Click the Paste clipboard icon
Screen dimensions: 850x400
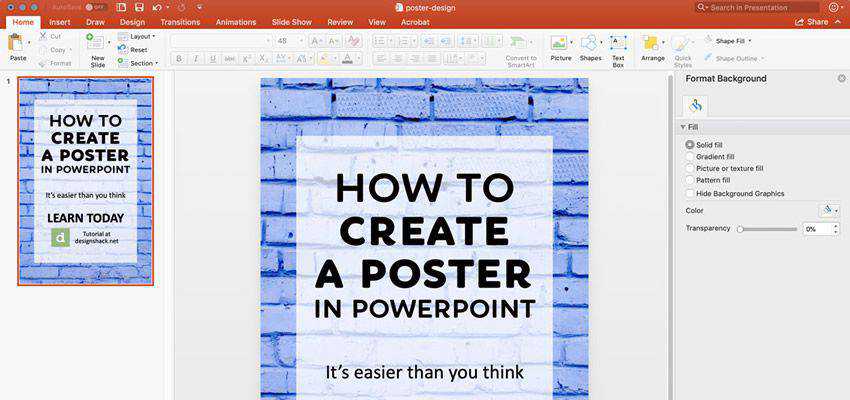[17, 44]
